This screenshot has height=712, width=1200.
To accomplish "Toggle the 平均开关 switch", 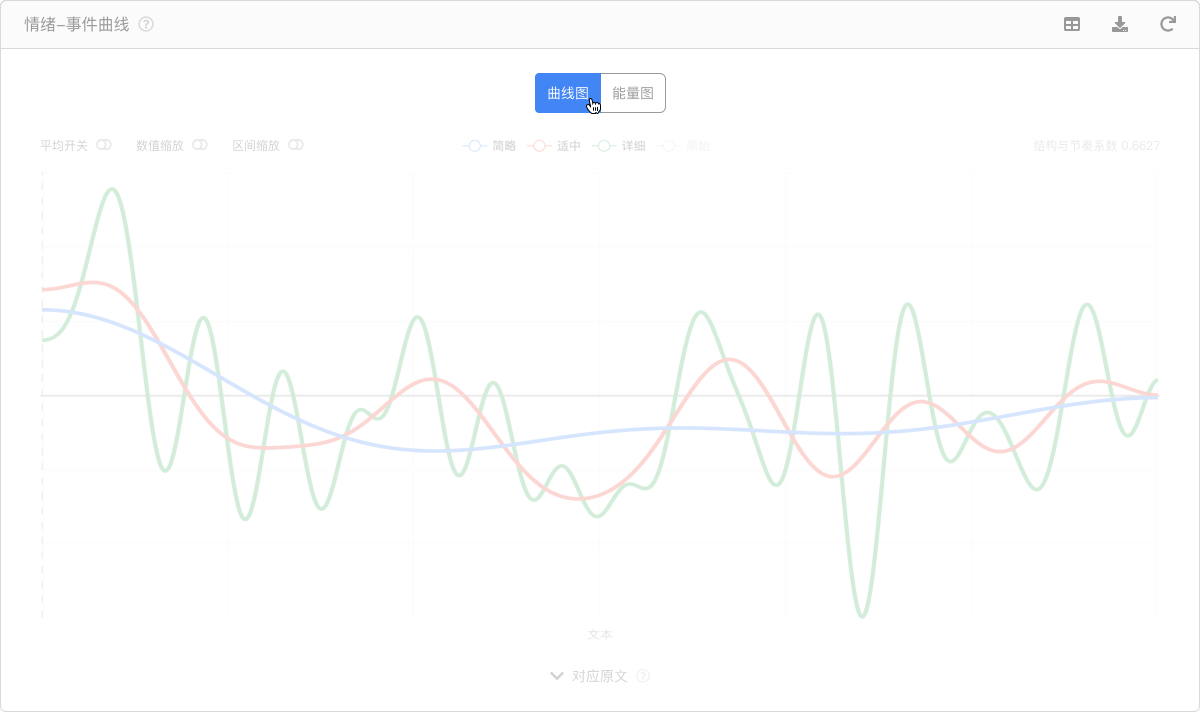I will [x=104, y=145].
